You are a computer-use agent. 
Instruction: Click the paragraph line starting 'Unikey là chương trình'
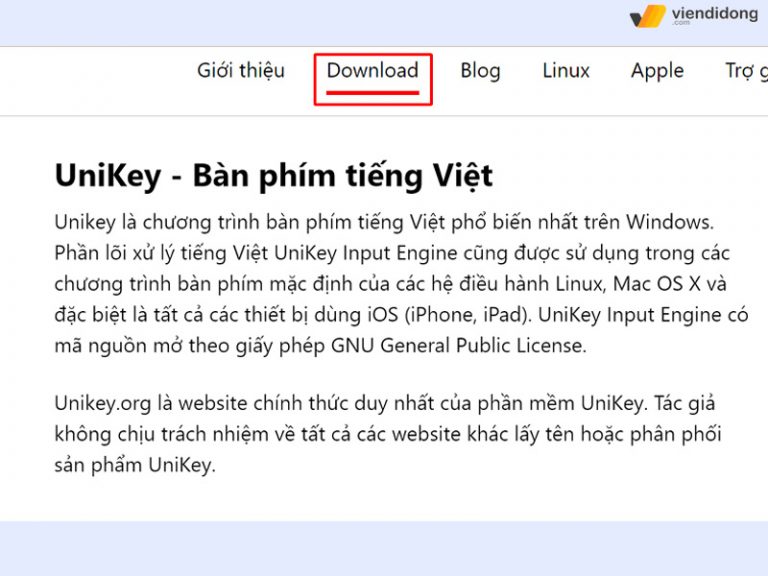384,222
